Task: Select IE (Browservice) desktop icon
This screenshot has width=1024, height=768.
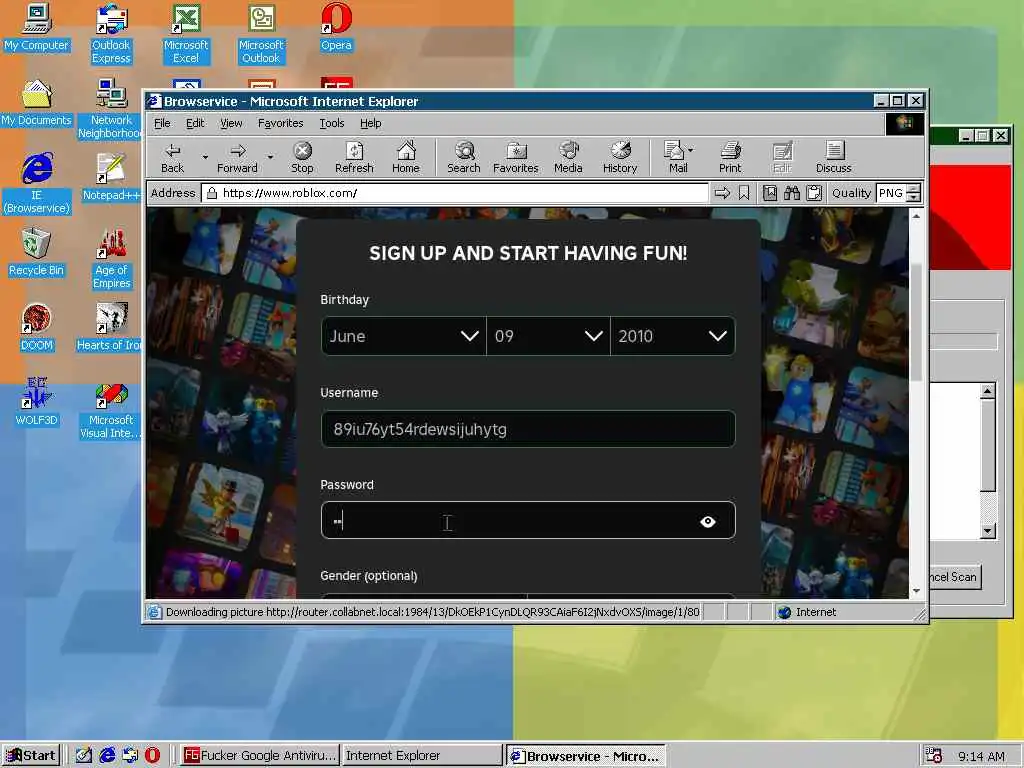Action: point(36,184)
